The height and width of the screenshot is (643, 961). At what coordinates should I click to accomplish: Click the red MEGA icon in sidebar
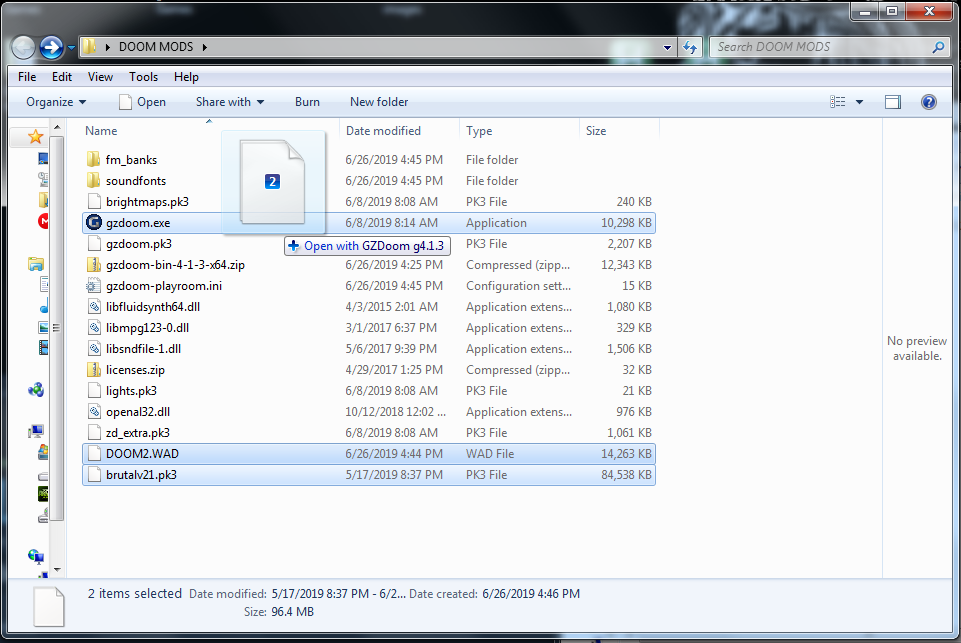tap(44, 221)
